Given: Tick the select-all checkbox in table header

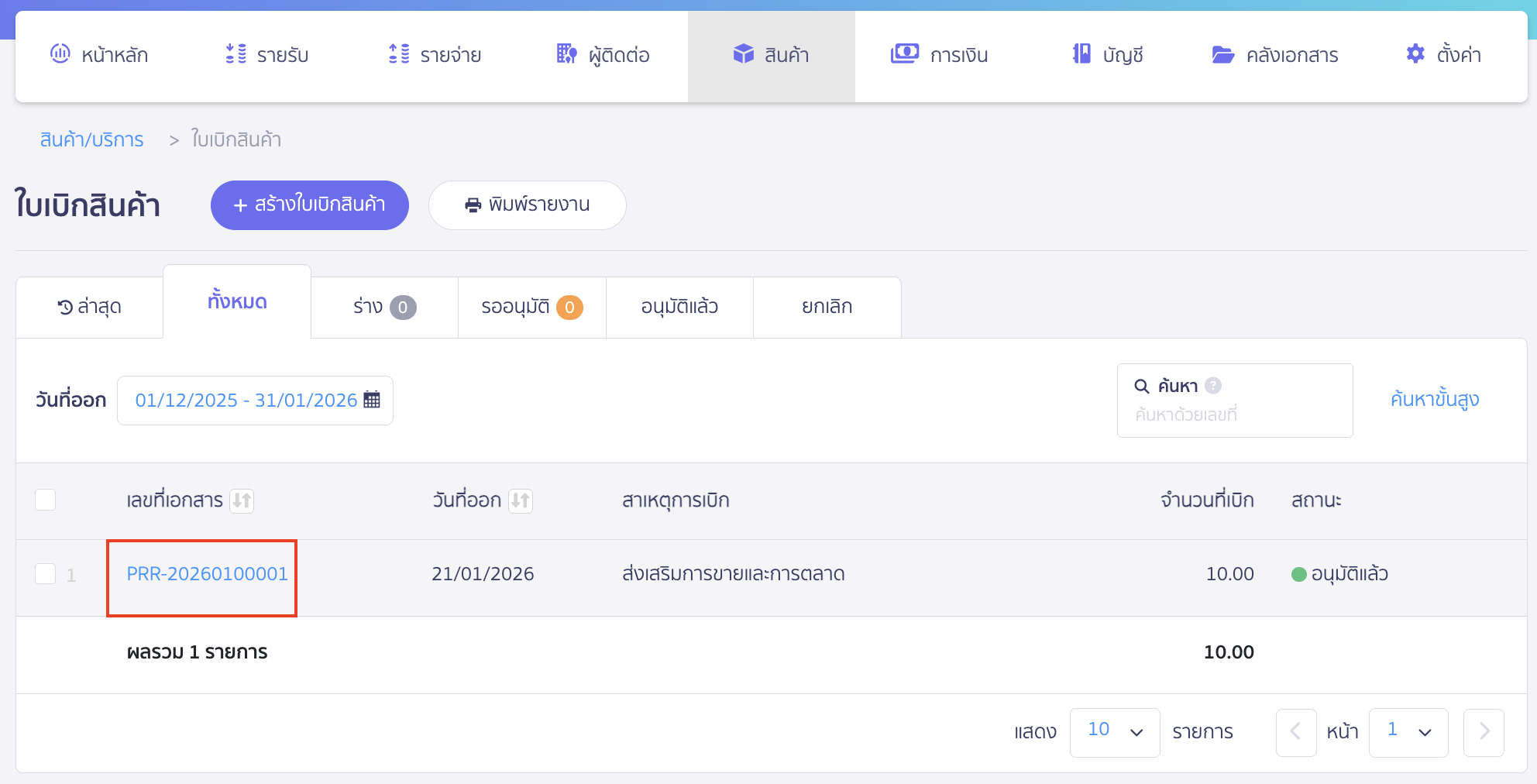Looking at the screenshot, I should point(45,500).
